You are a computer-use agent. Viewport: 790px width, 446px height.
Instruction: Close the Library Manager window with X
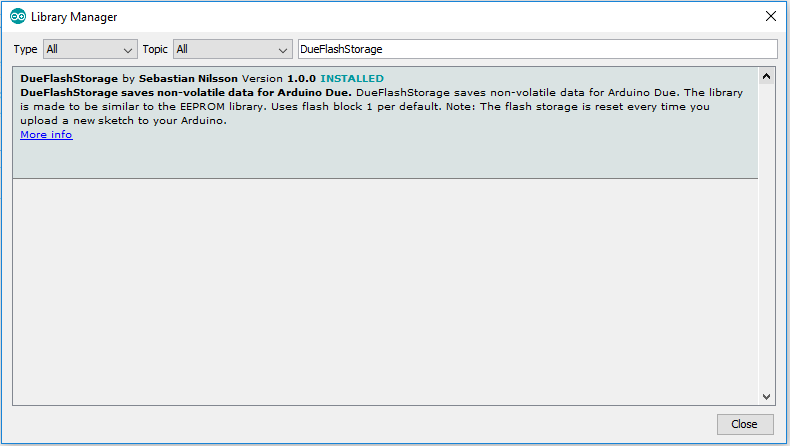pyautogui.click(x=771, y=16)
